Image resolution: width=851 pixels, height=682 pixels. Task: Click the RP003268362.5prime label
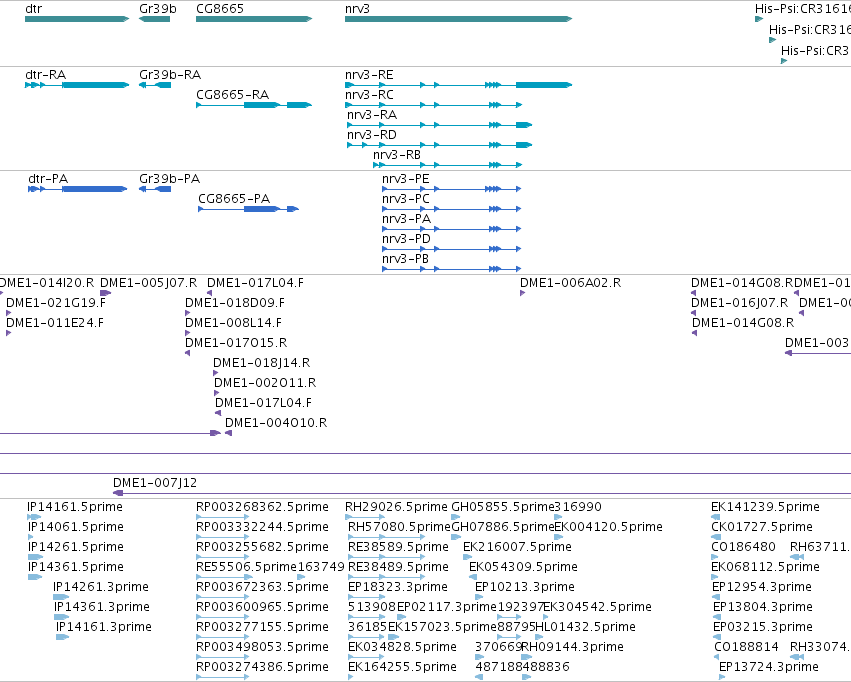[x=263, y=507]
